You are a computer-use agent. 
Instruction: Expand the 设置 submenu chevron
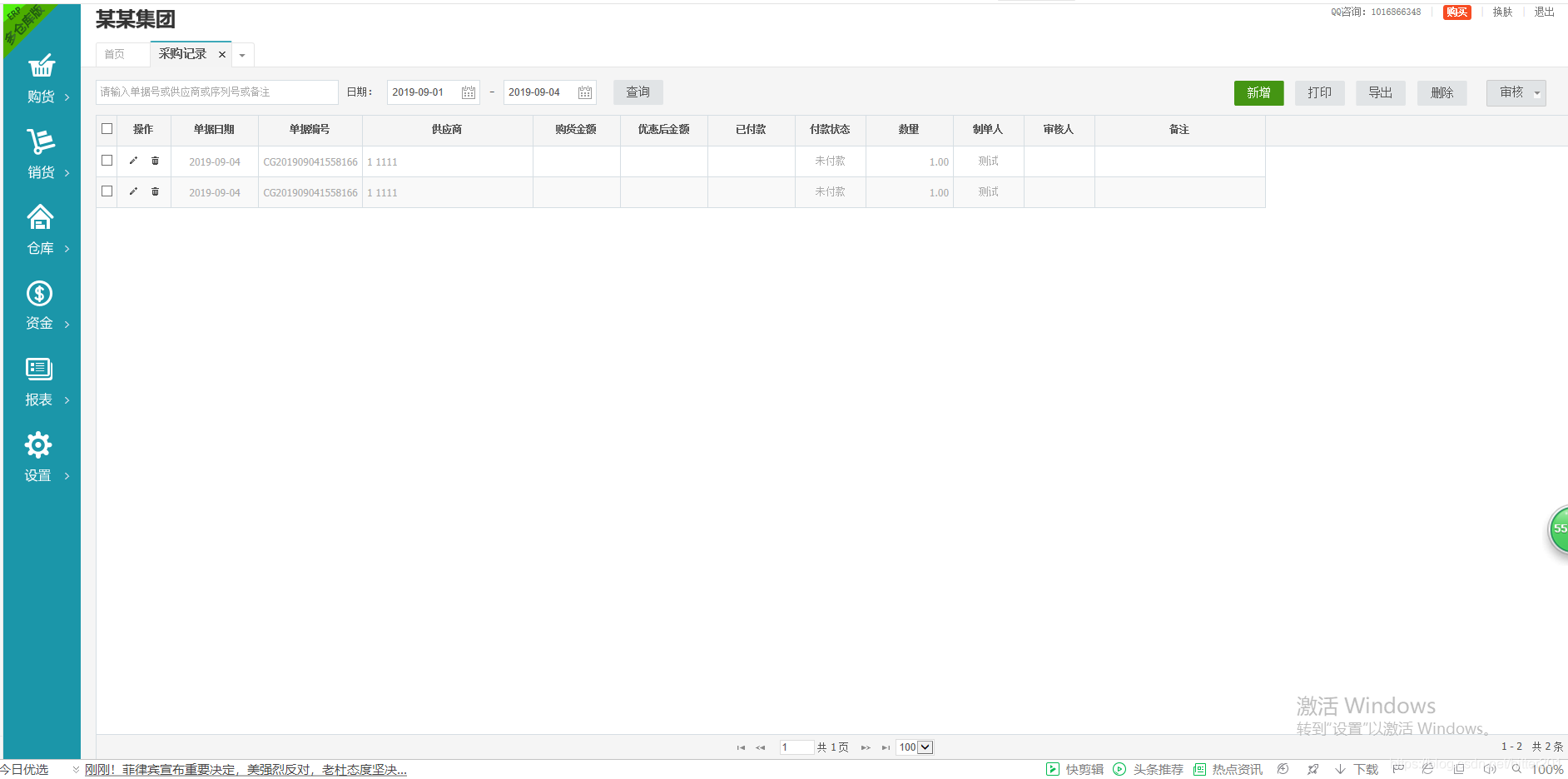pyautogui.click(x=67, y=476)
